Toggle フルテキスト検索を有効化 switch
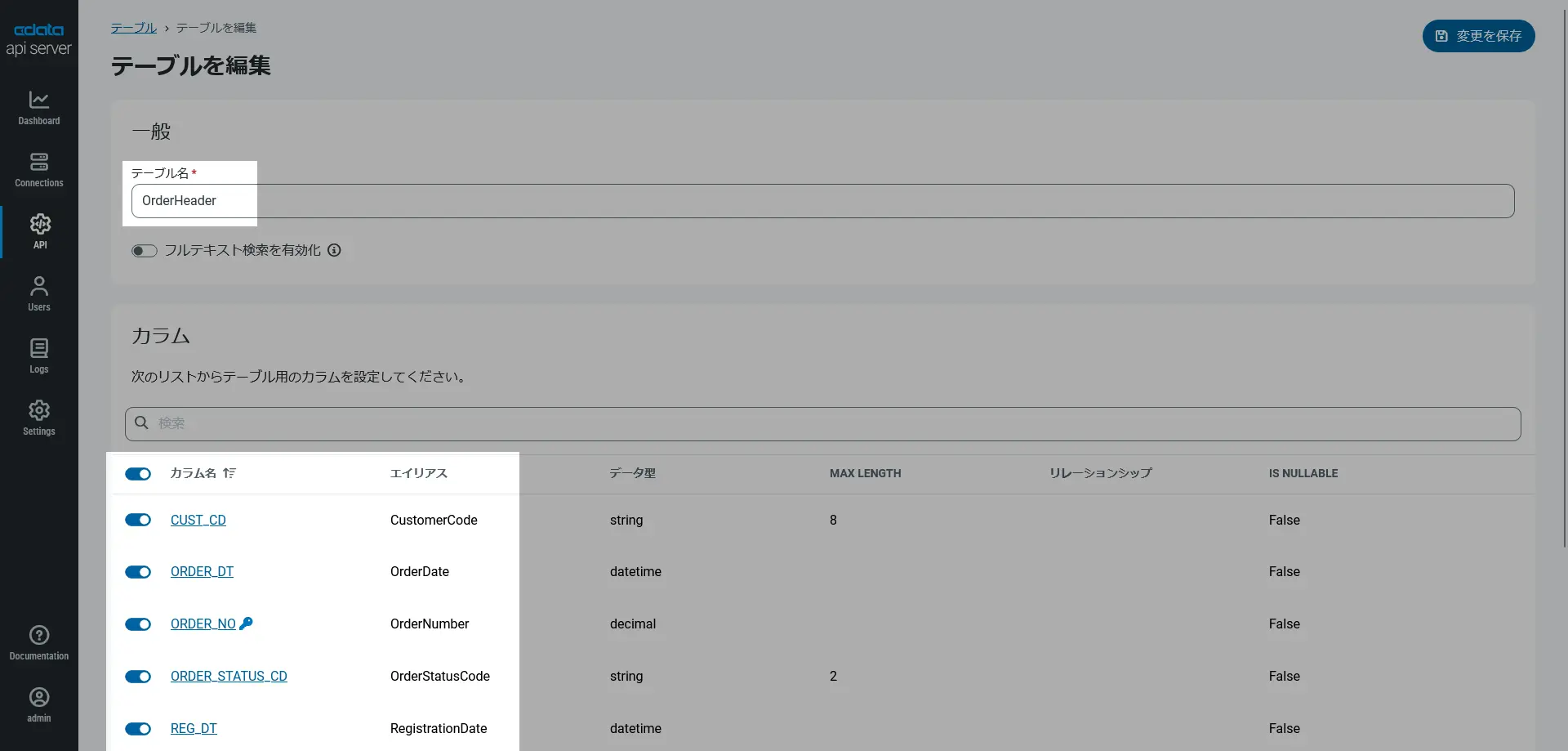The height and width of the screenshot is (751, 1568). click(x=145, y=251)
